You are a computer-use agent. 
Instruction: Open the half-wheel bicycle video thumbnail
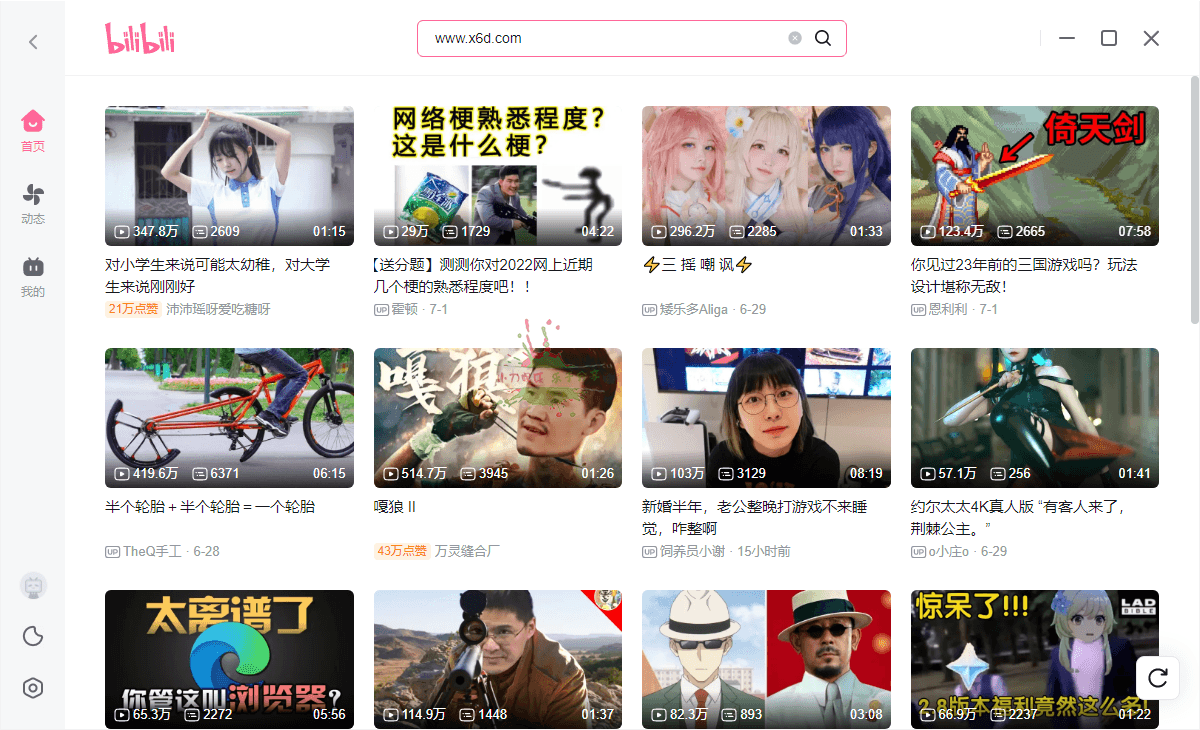[229, 418]
